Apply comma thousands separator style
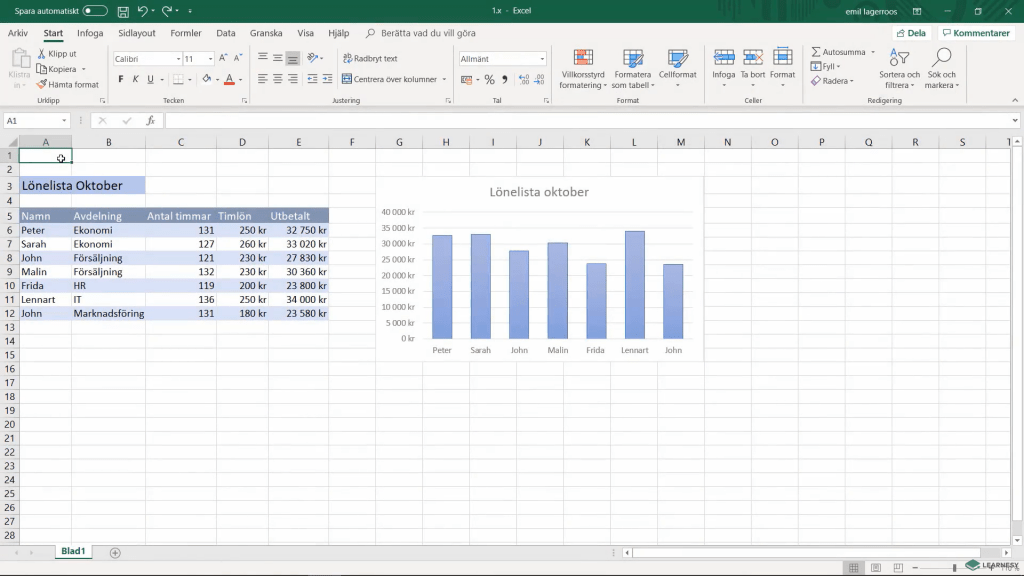The image size is (1024, 576). 505,80
